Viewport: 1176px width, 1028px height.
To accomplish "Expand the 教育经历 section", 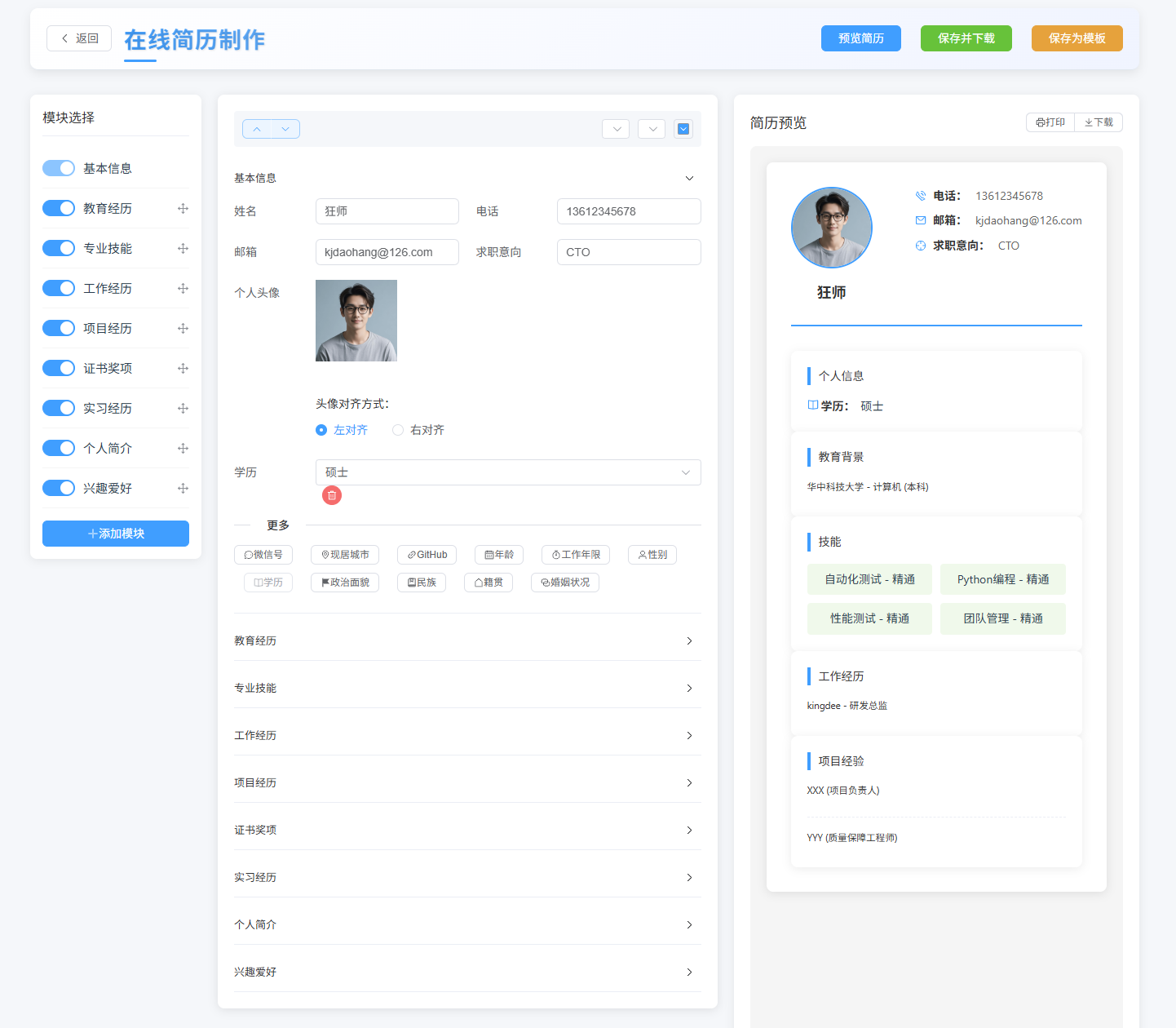I will point(466,641).
